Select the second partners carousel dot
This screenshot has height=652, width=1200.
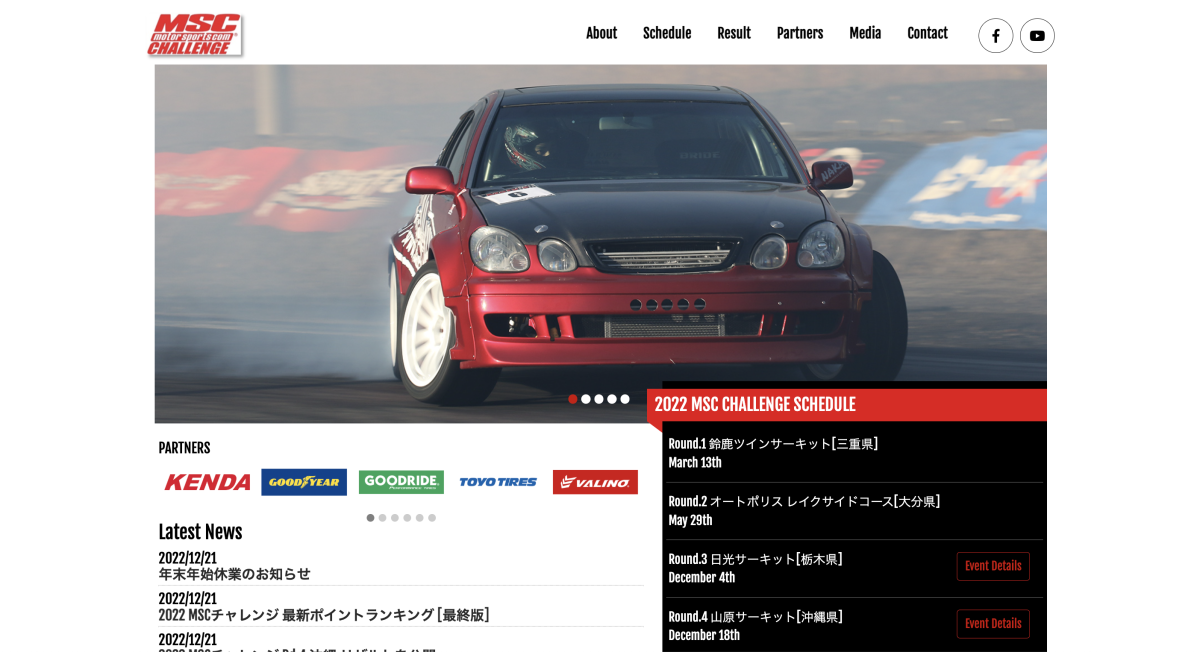tap(383, 518)
